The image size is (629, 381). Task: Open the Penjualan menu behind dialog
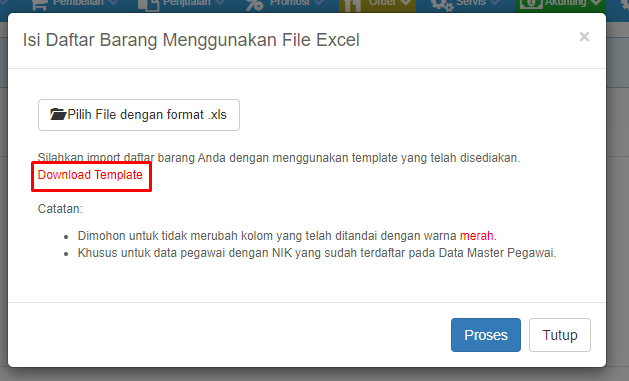coord(183,4)
